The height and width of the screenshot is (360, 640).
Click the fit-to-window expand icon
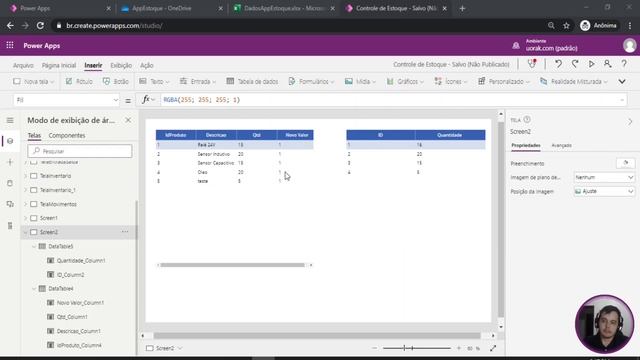click(x=493, y=348)
